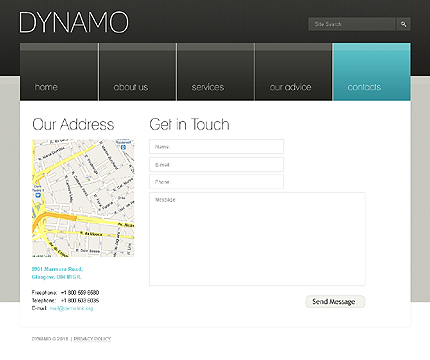
Task: Open the street map thumbnail
Action: [83, 198]
